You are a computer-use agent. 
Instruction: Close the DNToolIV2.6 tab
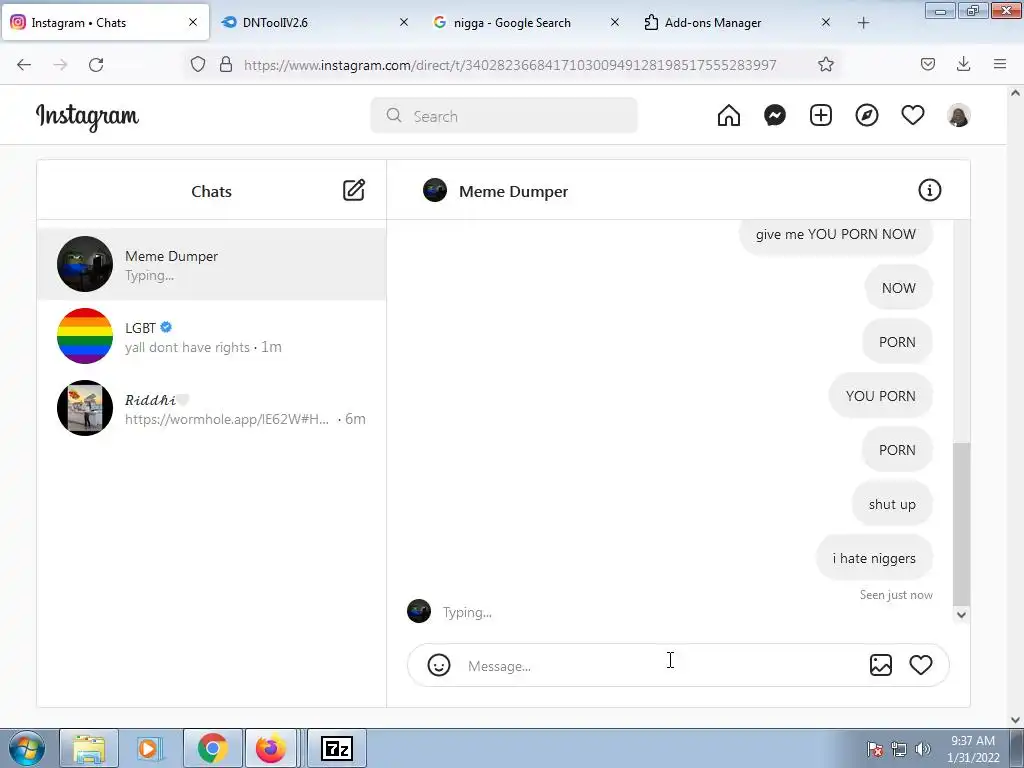[404, 23]
